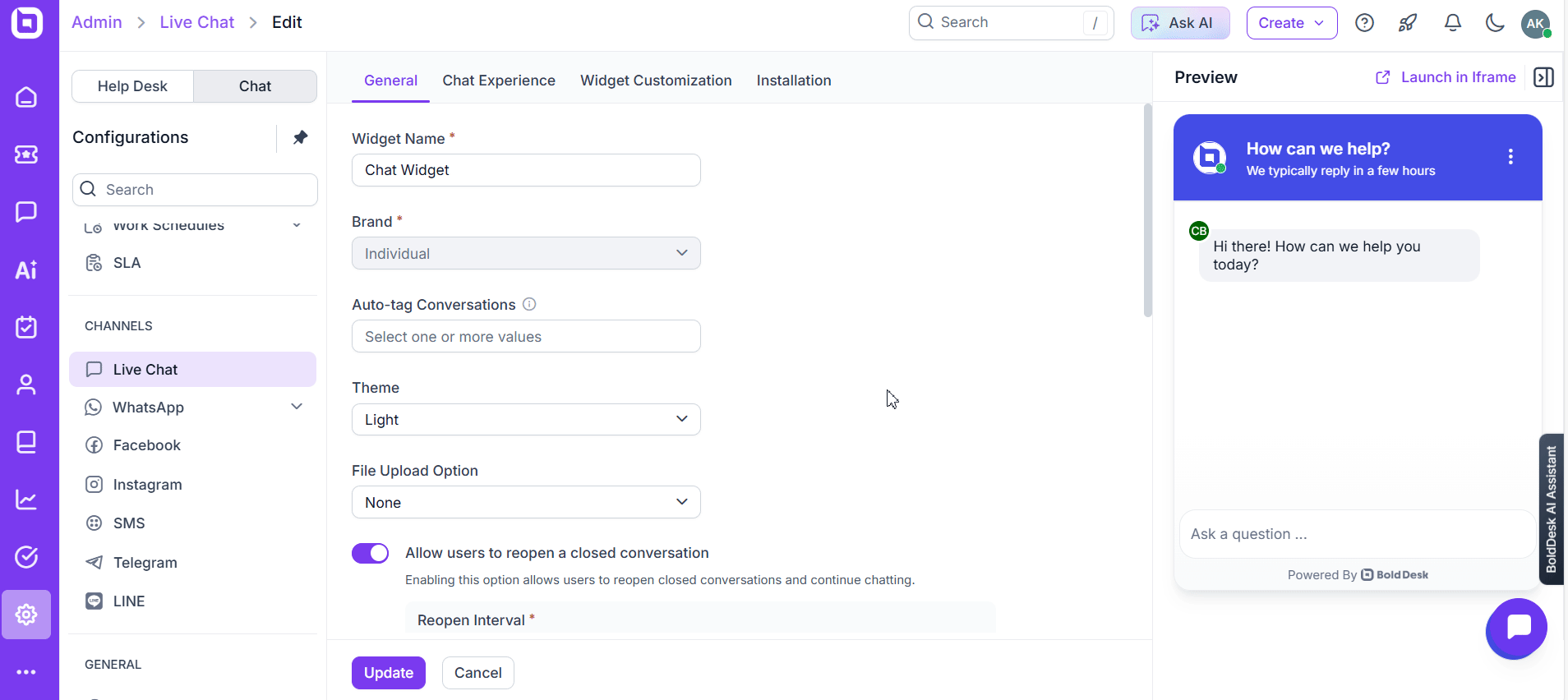Open Contacts icon in left sidebar

pyautogui.click(x=26, y=385)
